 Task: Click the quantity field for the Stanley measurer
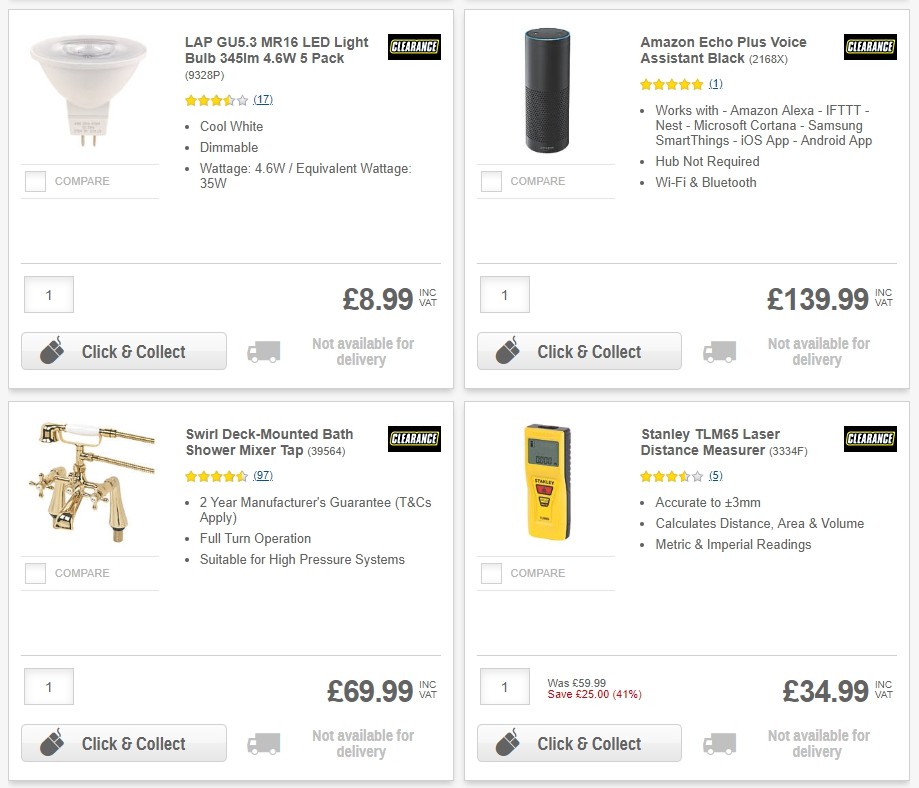coord(504,686)
